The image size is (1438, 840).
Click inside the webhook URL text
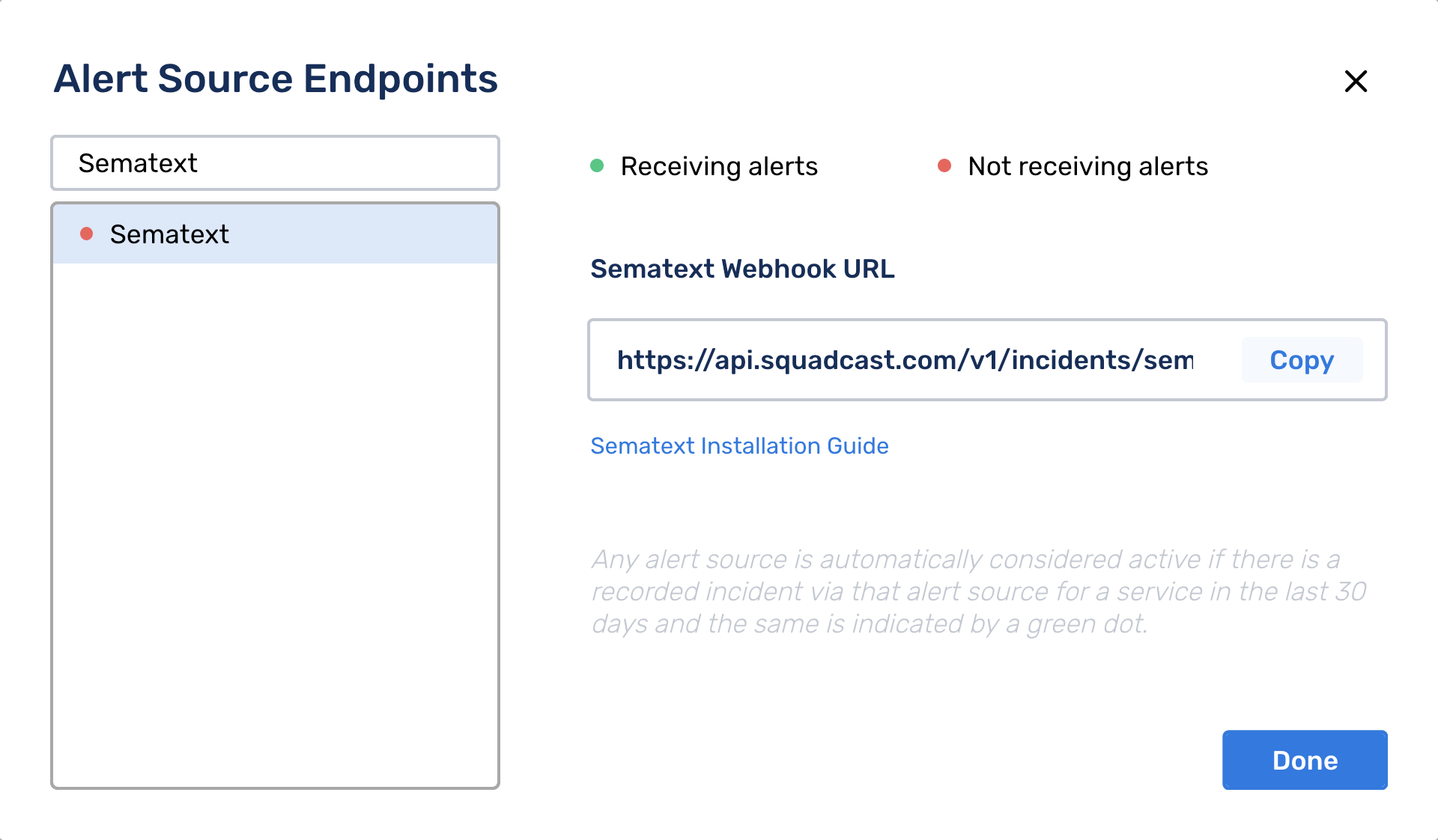(x=905, y=360)
